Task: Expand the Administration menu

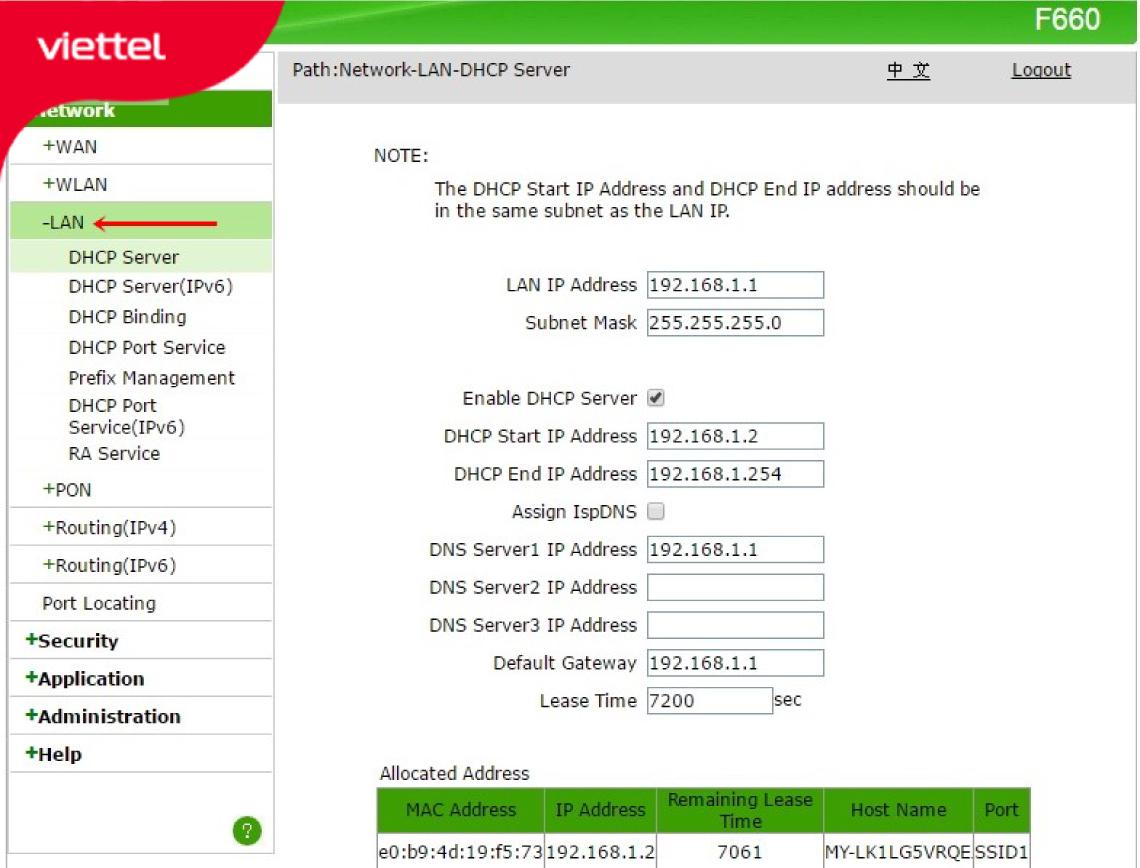Action: (x=103, y=716)
